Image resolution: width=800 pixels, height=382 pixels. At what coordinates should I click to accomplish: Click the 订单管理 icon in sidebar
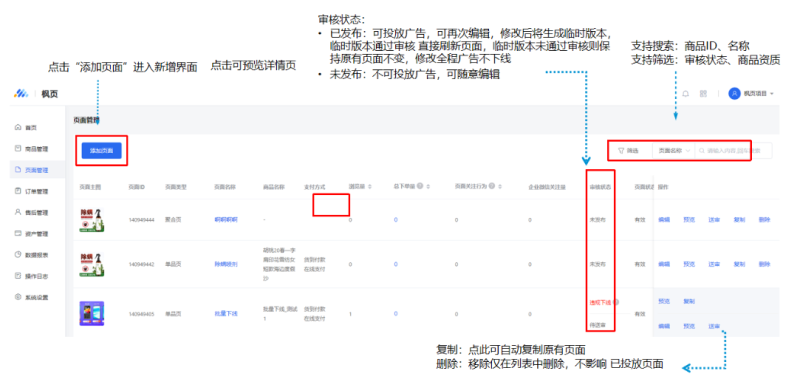(x=18, y=191)
